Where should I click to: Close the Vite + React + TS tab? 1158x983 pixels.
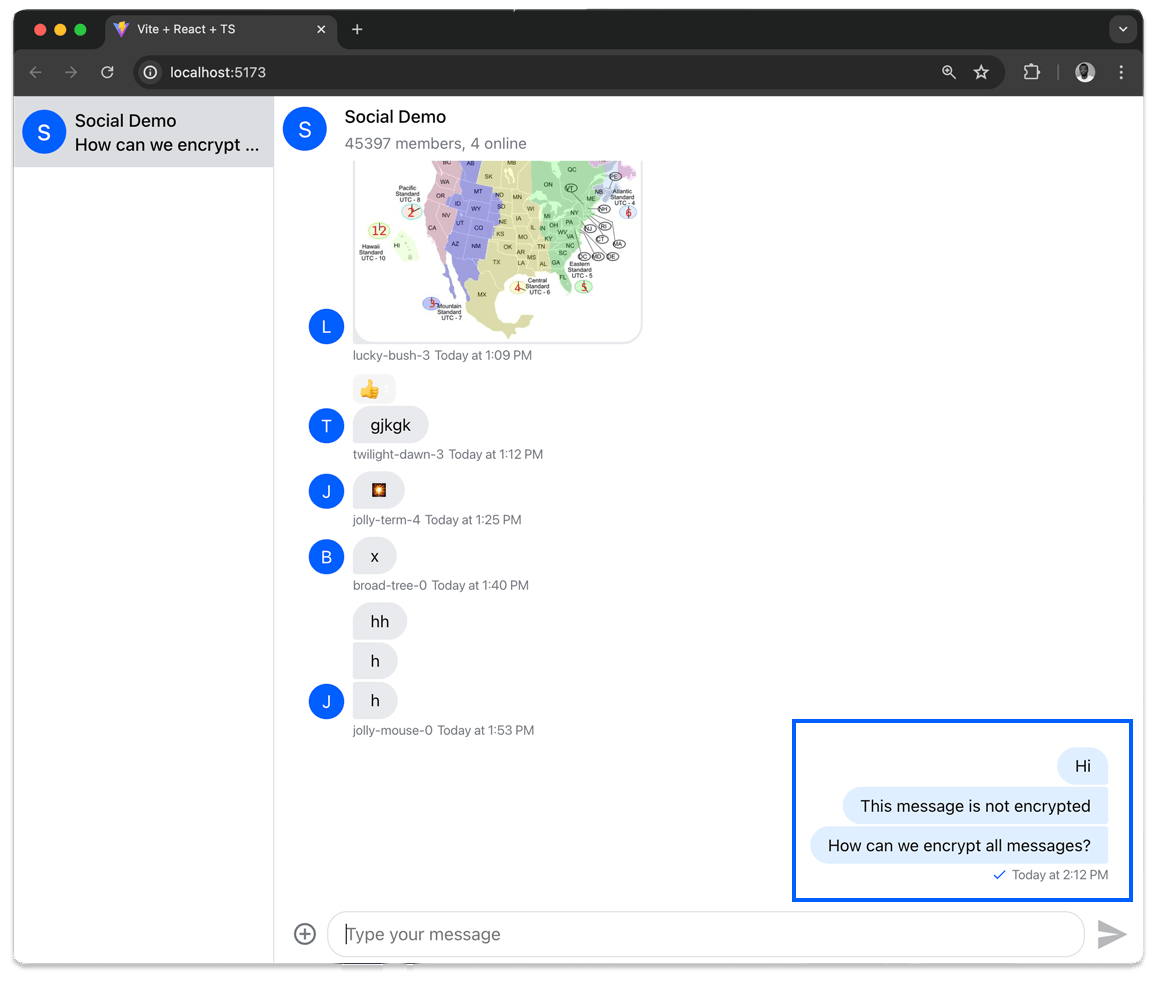[x=321, y=30]
